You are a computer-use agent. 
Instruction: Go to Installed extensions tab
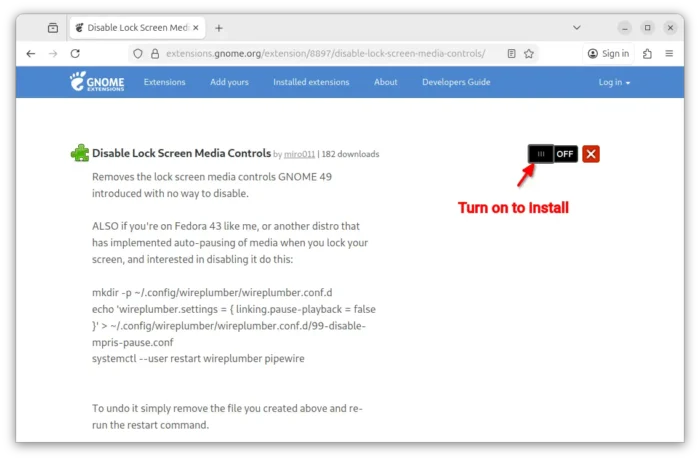click(x=311, y=82)
